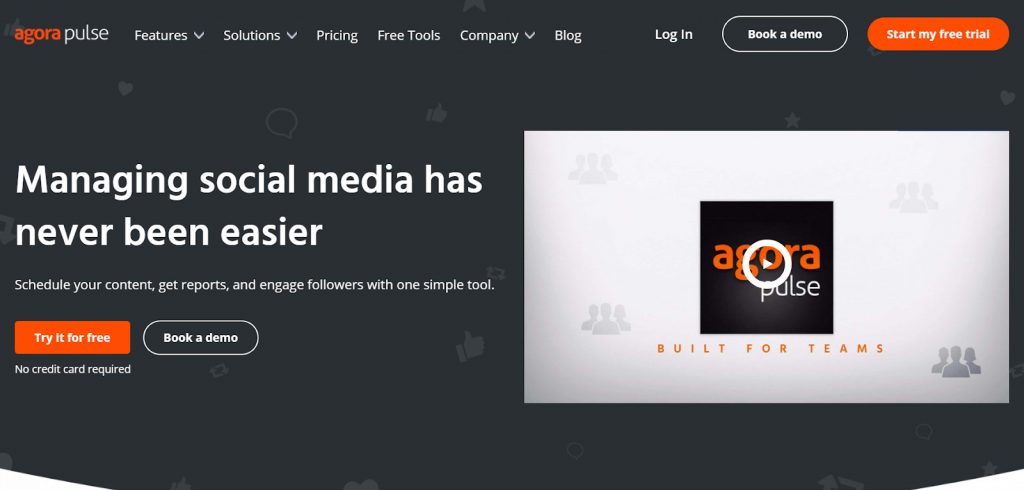Click Start my free trial button
The image size is (1024, 490).
(938, 34)
